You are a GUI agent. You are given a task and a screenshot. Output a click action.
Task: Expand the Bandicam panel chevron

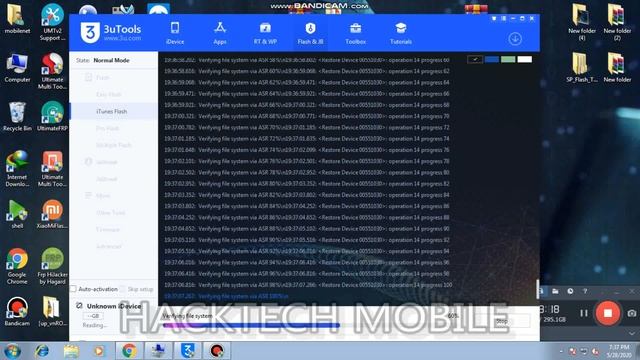pyautogui.click(x=632, y=333)
